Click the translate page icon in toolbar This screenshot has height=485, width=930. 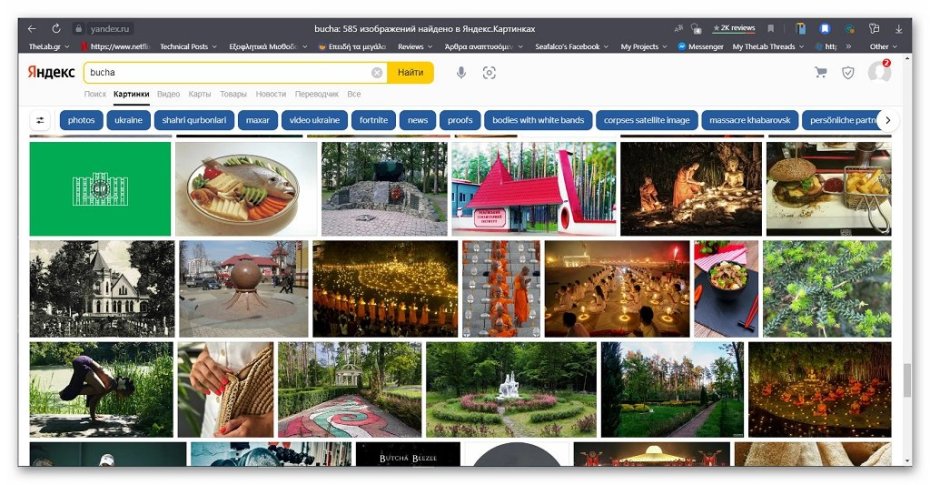679,28
